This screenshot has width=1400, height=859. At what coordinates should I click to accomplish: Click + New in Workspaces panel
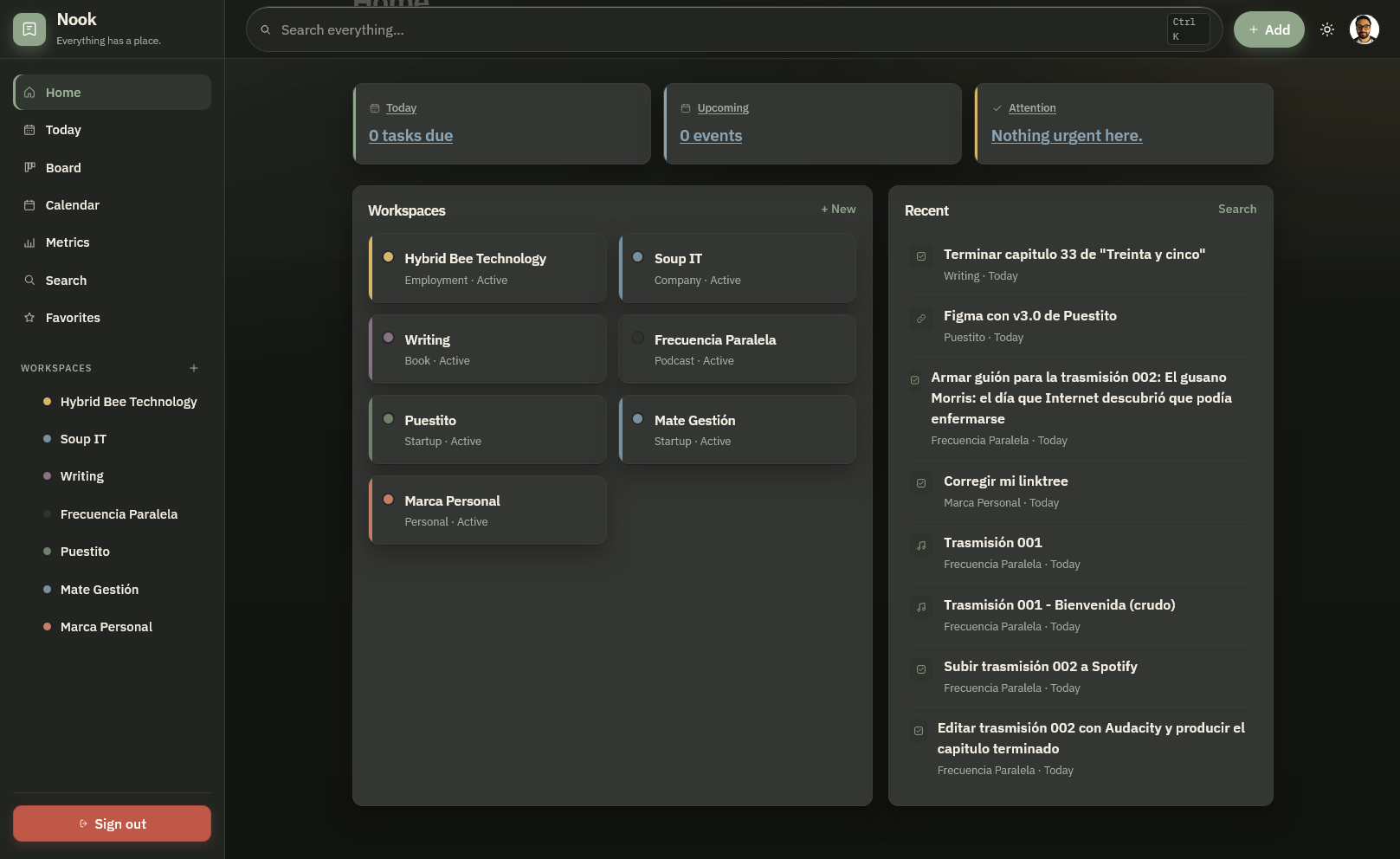pos(838,209)
